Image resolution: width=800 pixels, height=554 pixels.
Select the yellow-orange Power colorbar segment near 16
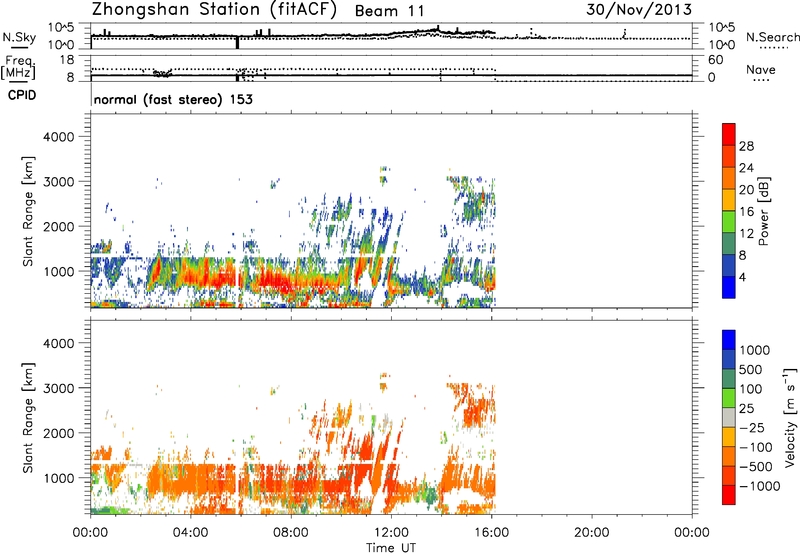729,200
